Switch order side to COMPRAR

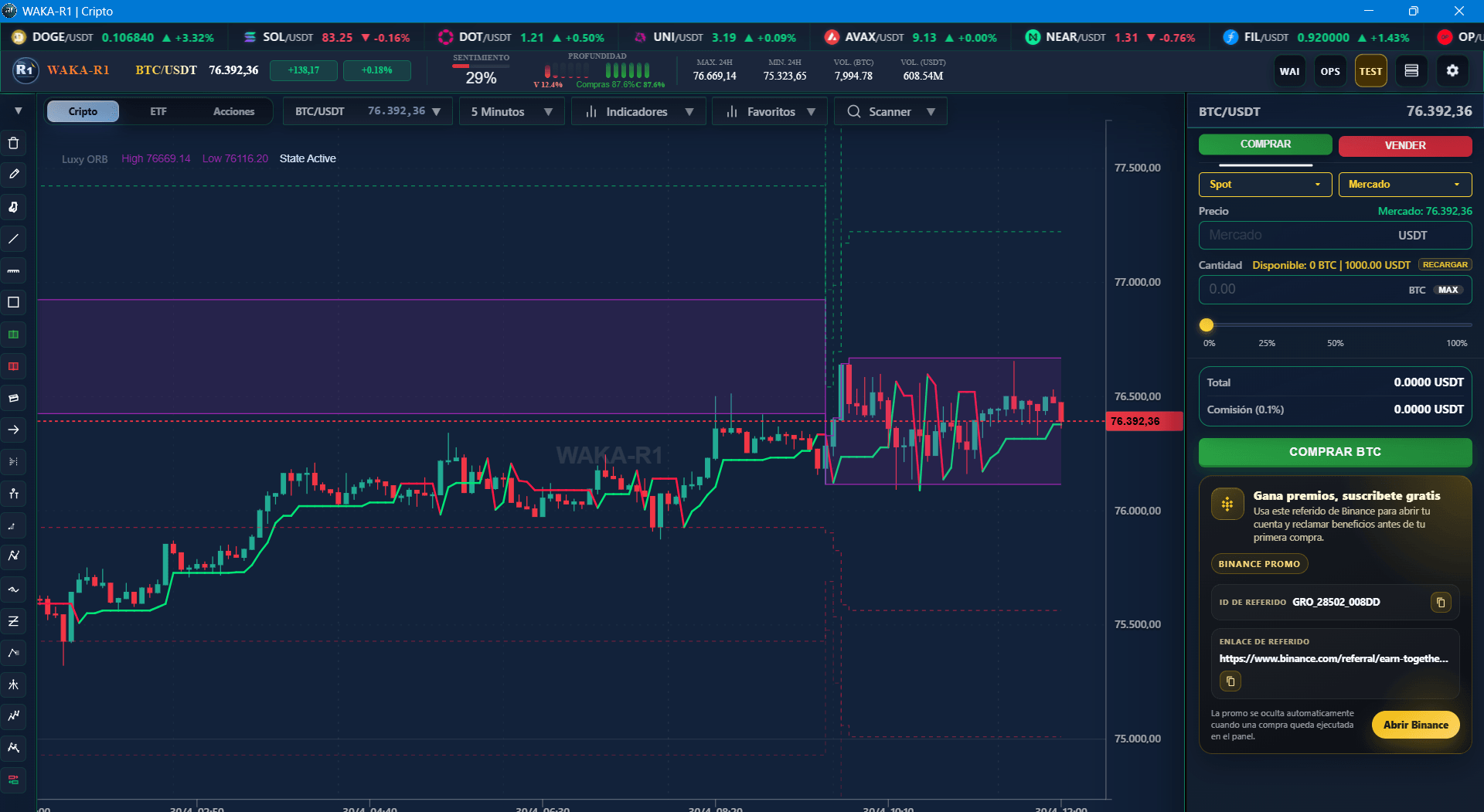click(1265, 144)
